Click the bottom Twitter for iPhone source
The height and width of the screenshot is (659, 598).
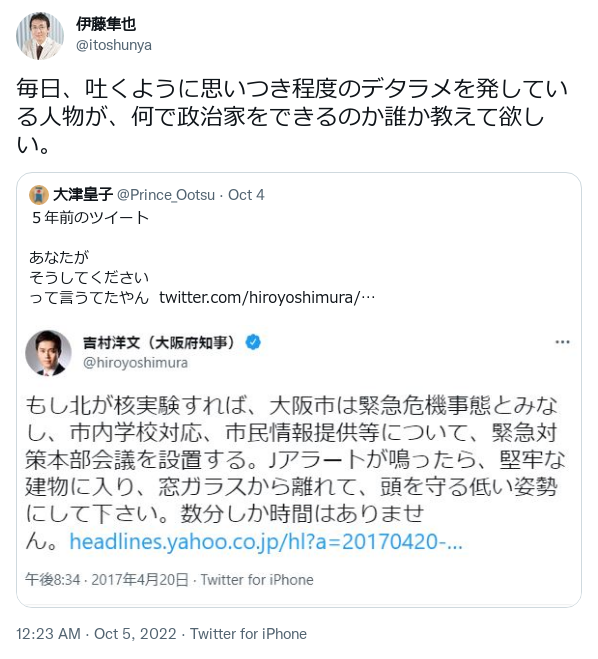pos(248,633)
